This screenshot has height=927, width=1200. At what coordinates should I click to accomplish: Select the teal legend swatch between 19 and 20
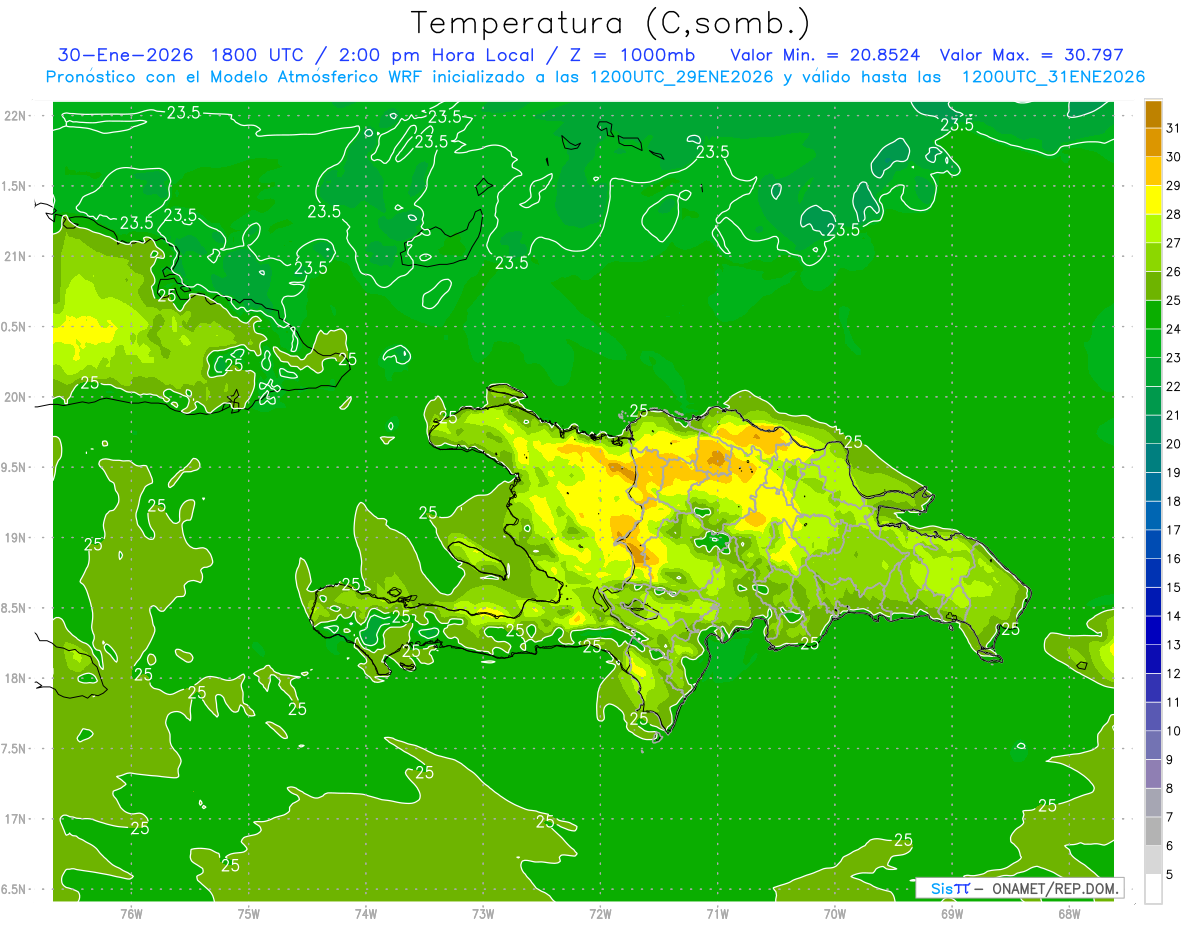coord(1153,458)
